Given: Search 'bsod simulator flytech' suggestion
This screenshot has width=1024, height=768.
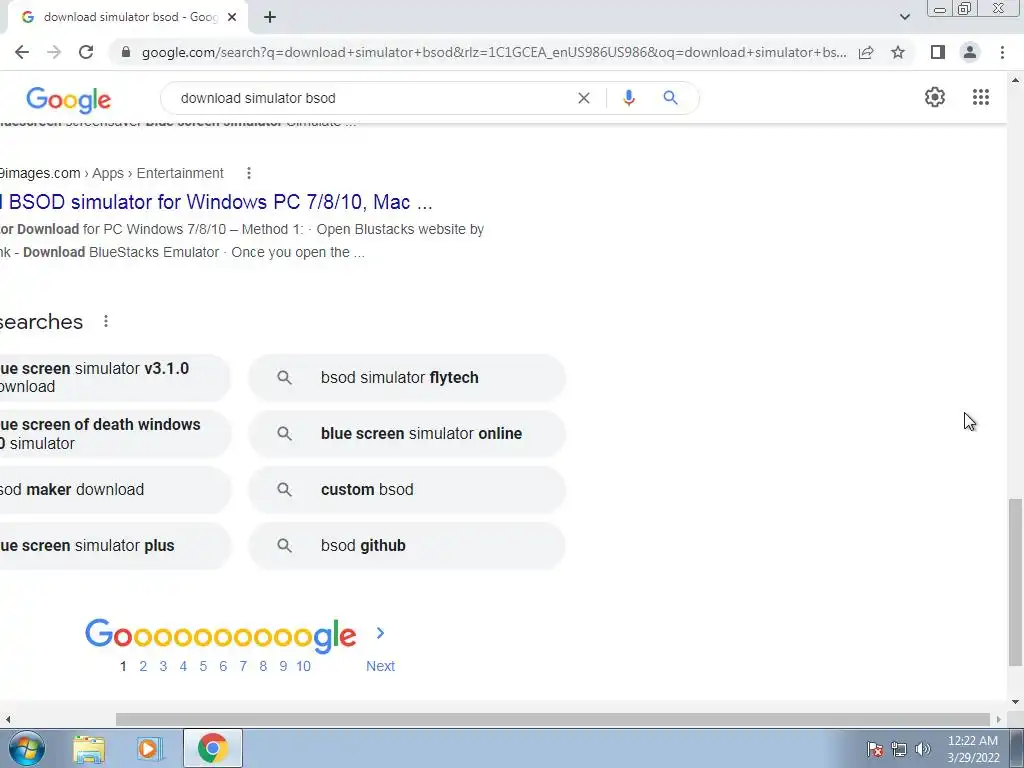Looking at the screenshot, I should pos(407,377).
